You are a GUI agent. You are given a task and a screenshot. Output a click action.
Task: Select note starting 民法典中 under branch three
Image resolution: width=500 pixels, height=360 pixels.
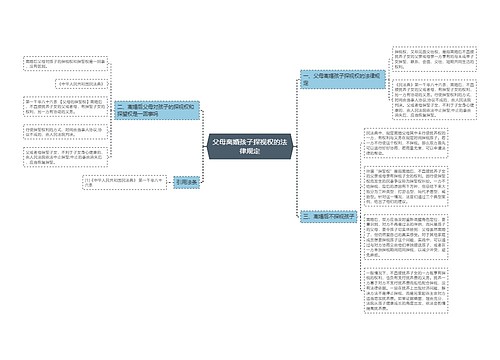click(406, 143)
